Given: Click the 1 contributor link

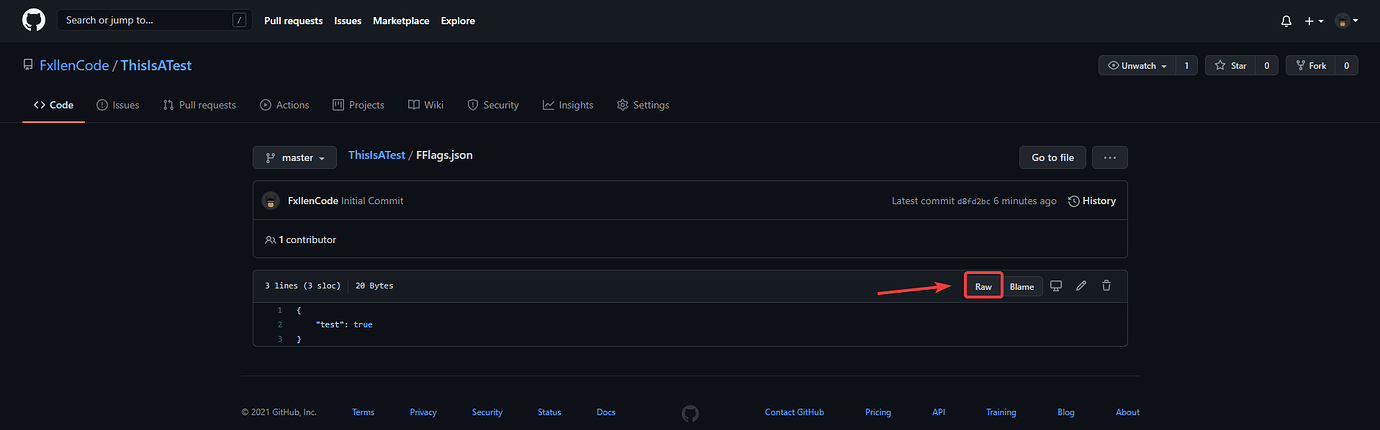Looking at the screenshot, I should click(x=301, y=240).
